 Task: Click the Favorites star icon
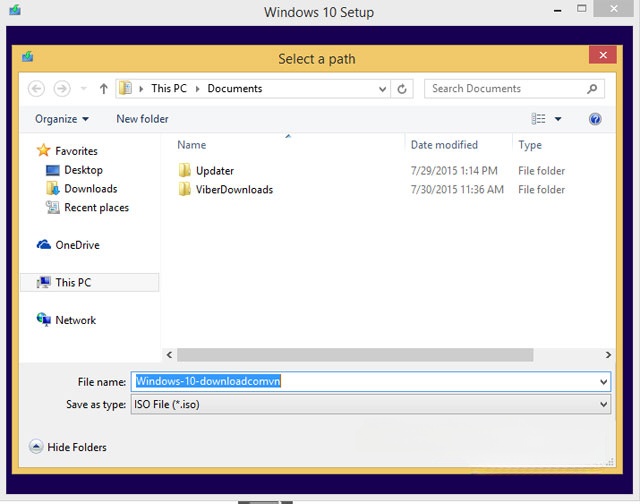pos(44,150)
